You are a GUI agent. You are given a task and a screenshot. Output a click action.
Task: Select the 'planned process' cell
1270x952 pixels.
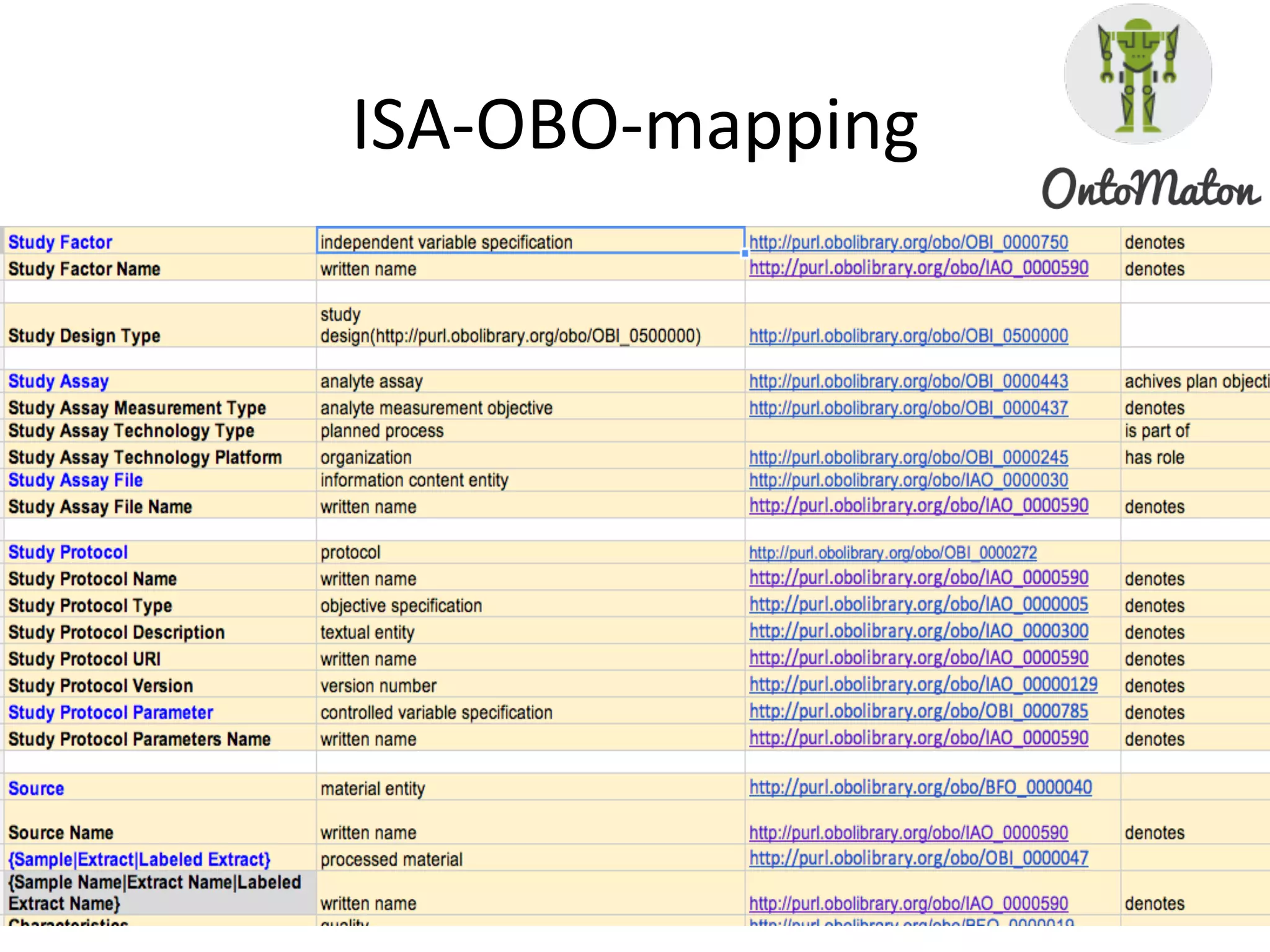tap(530, 431)
